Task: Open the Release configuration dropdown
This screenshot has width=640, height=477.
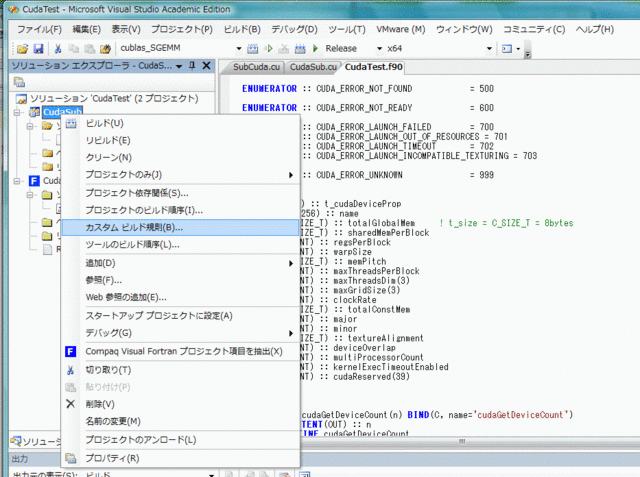Action: tap(379, 49)
